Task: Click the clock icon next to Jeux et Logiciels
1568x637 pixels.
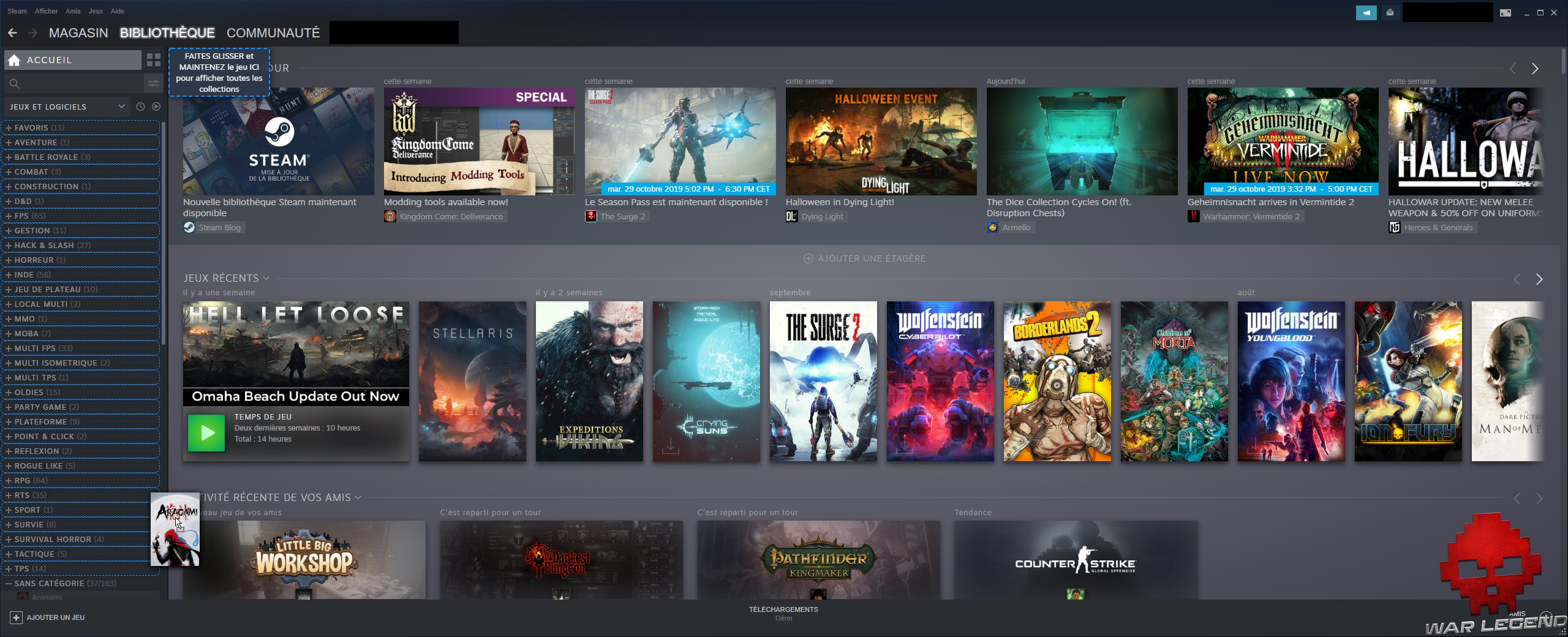Action: click(x=140, y=106)
